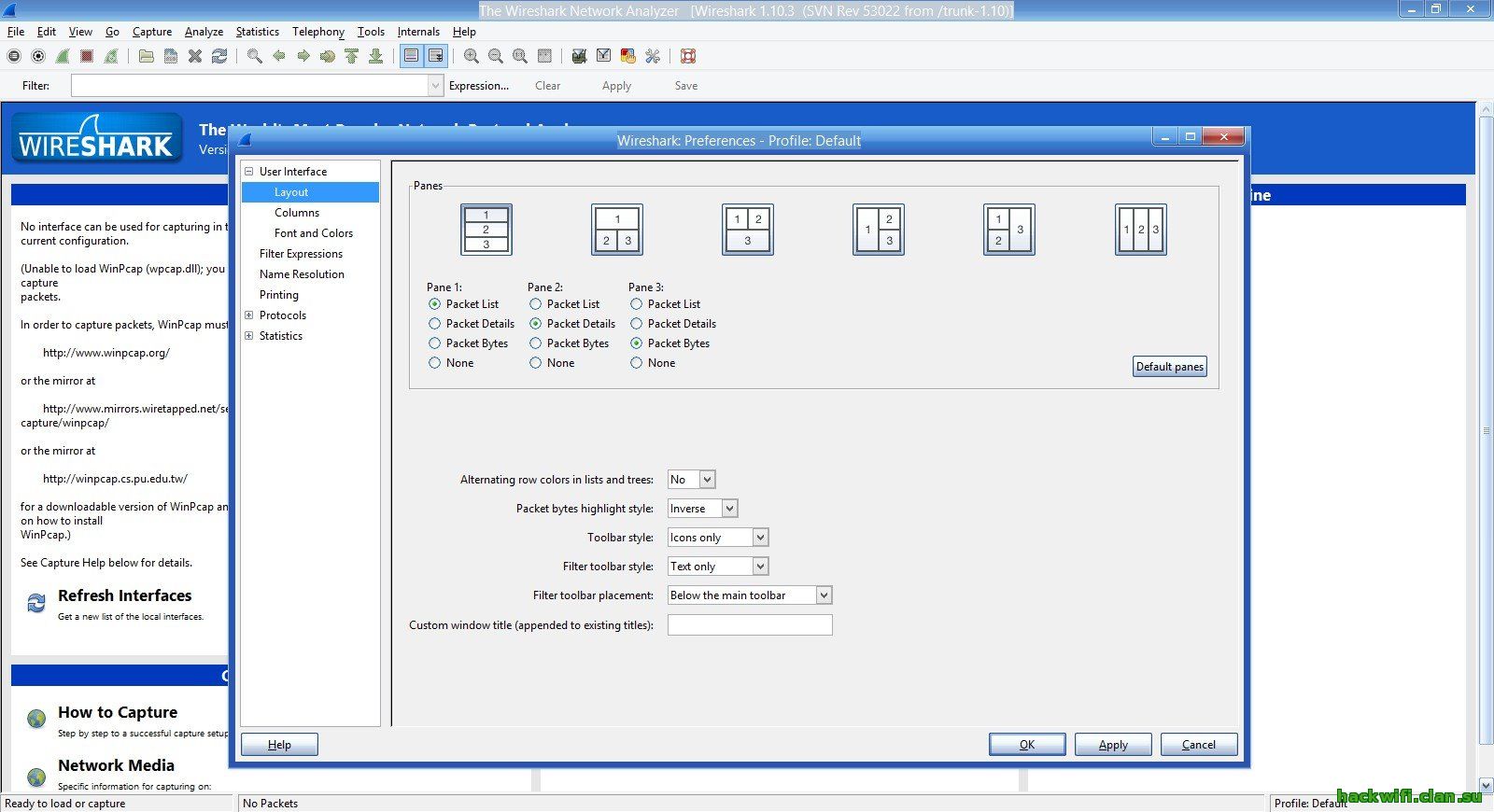Toggle auto scroll in live capture icon

coord(435,56)
